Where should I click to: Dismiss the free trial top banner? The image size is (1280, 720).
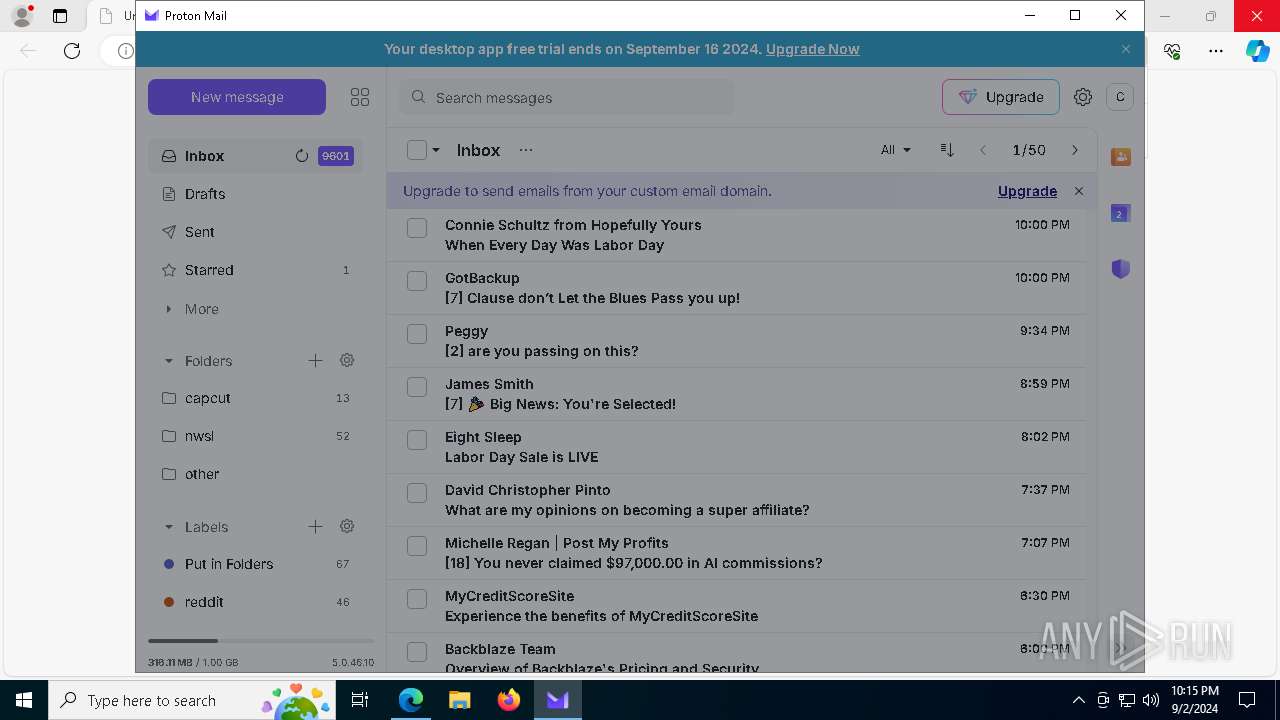(1126, 49)
